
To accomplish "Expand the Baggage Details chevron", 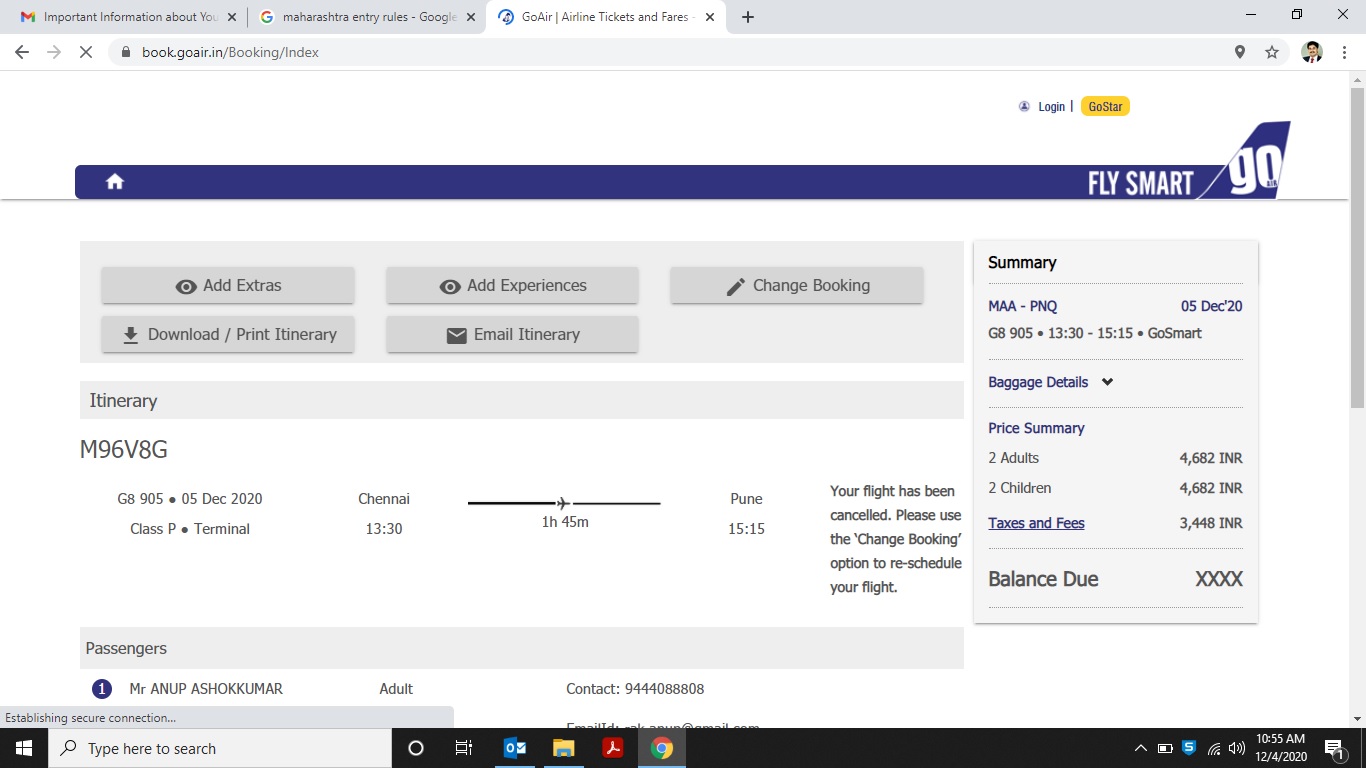I will tap(1107, 382).
